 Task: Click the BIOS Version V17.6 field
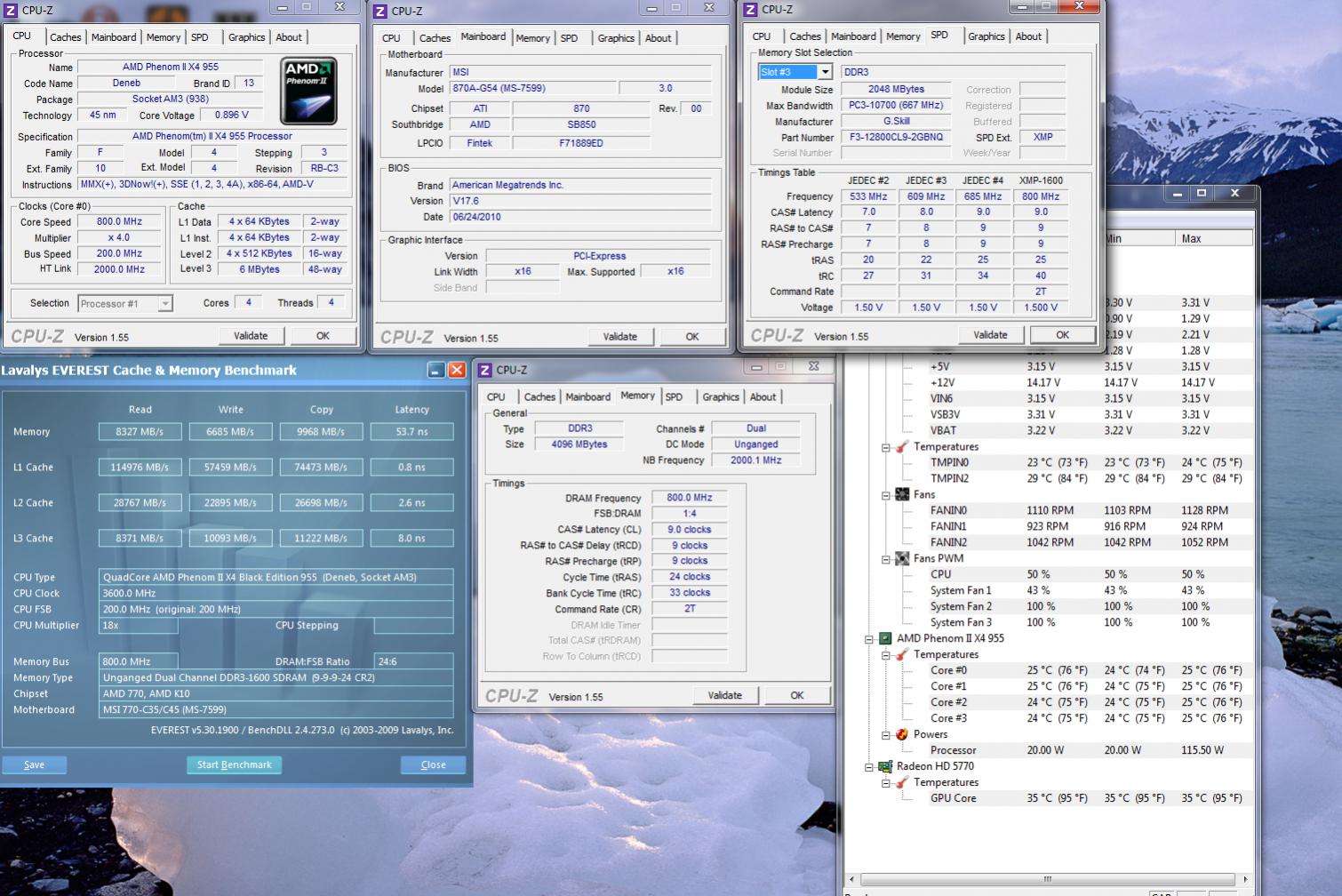580,201
